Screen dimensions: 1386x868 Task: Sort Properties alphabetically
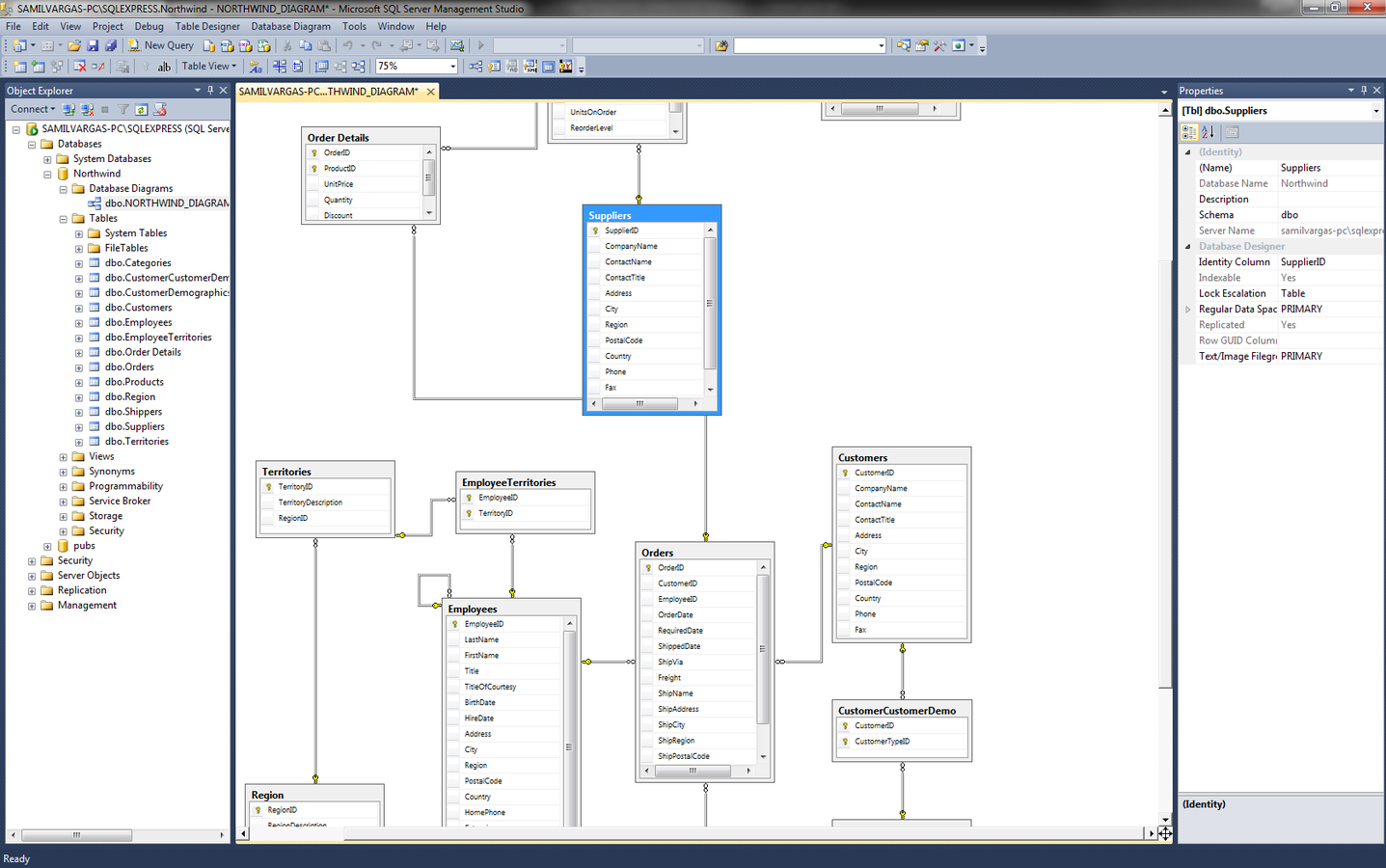(x=1208, y=132)
